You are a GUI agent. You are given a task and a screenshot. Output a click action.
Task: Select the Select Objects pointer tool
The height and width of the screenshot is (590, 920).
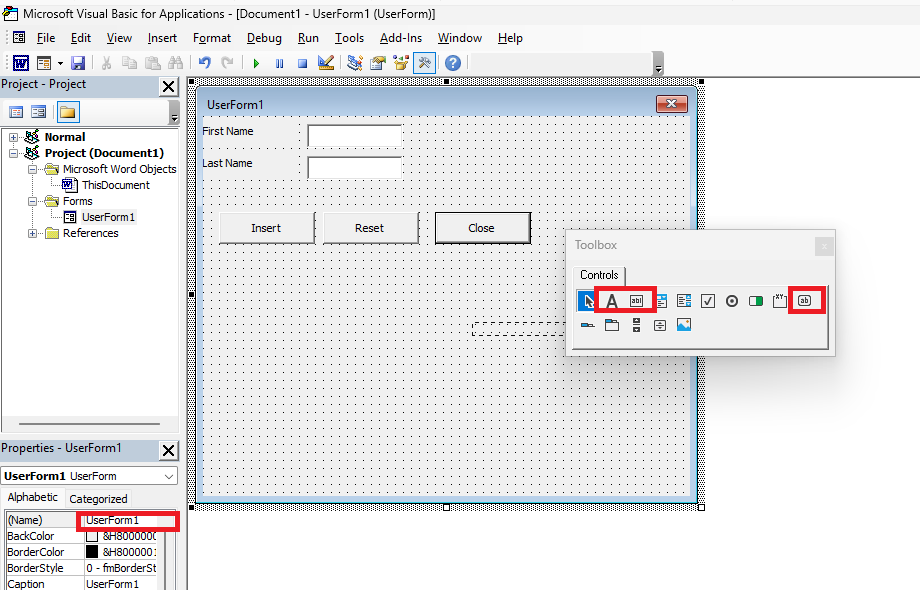coord(586,301)
